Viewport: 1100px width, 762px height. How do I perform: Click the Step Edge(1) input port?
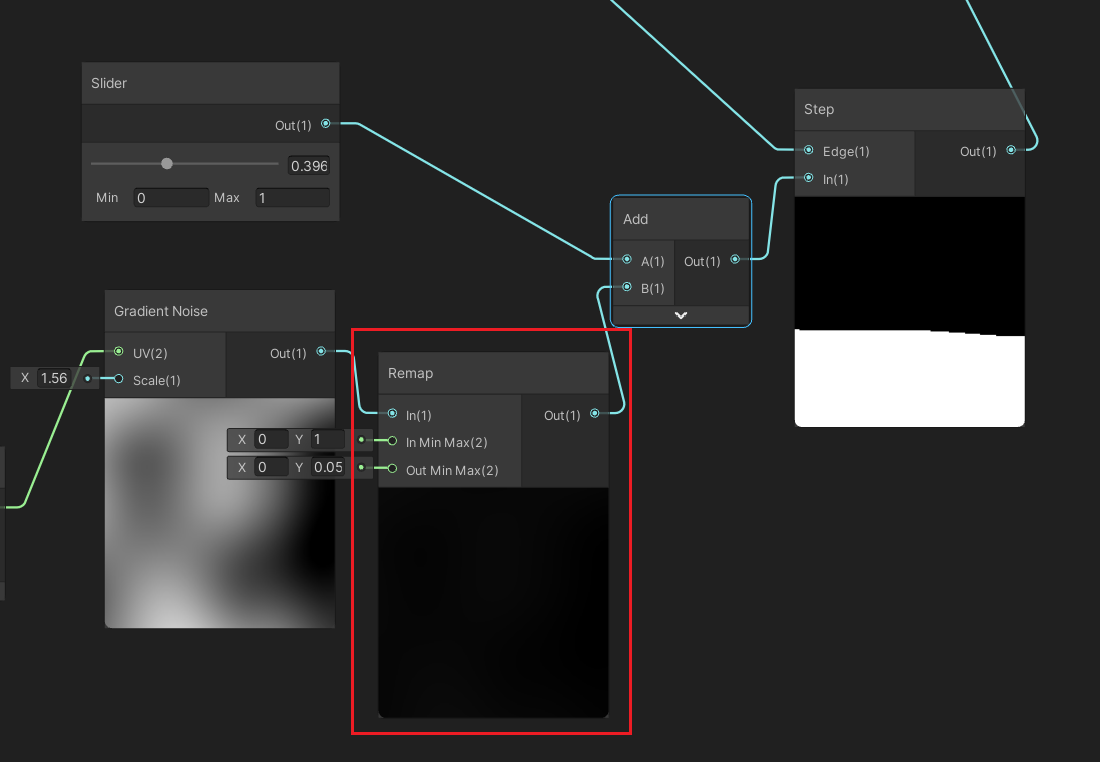(809, 150)
